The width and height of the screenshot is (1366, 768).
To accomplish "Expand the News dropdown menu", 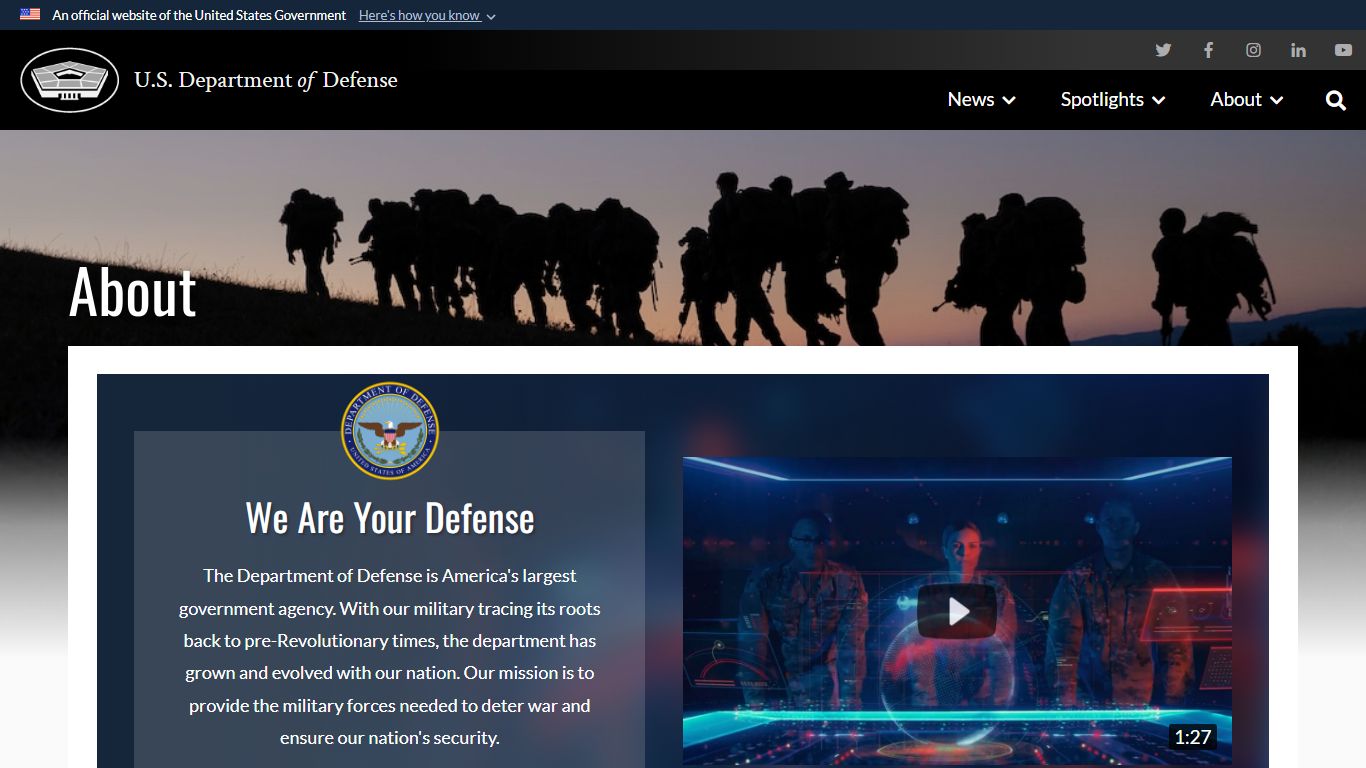I will 981,99.
